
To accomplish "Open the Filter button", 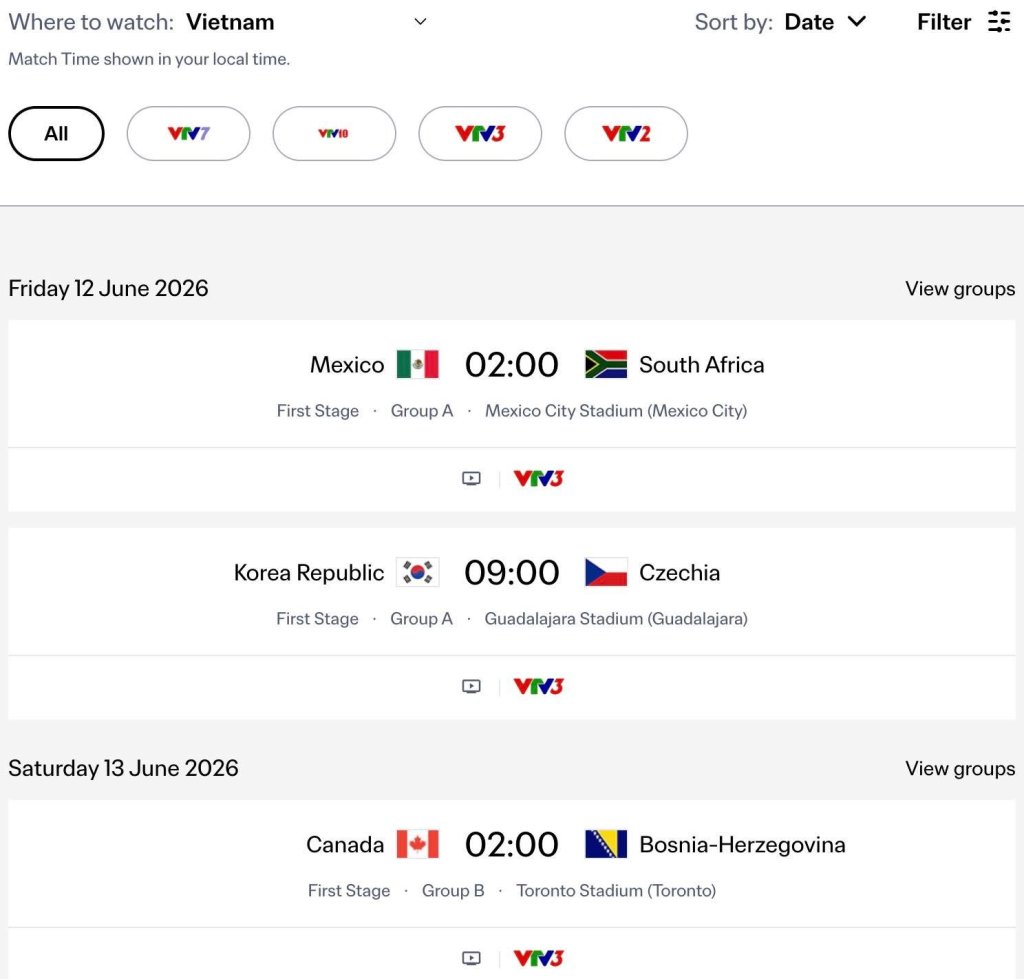I will pos(944,22).
